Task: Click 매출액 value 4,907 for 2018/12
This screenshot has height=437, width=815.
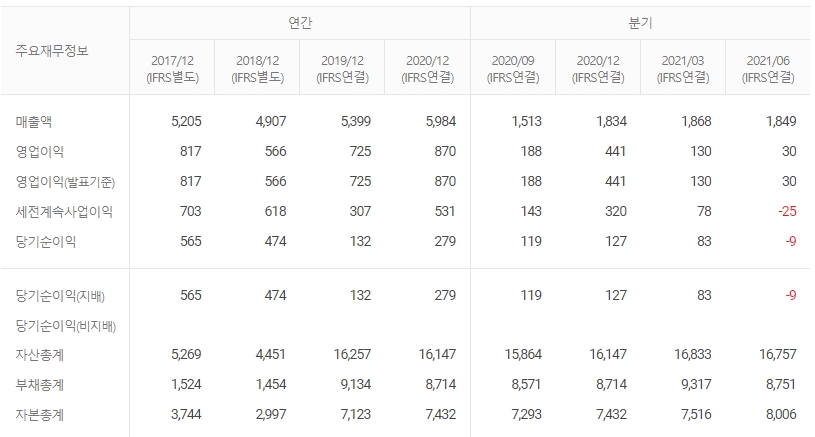Action: (x=271, y=122)
